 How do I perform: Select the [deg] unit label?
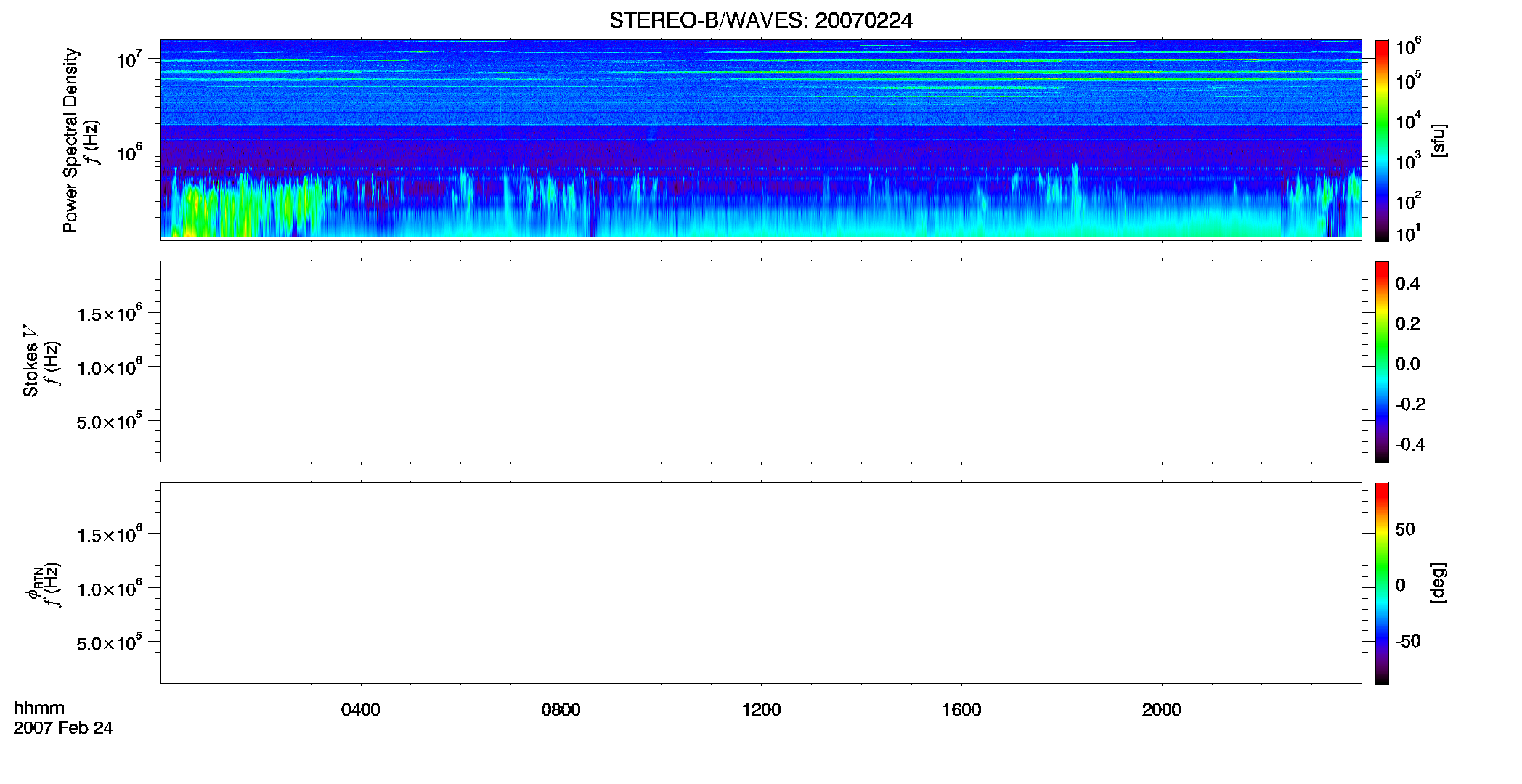(x=1438, y=583)
